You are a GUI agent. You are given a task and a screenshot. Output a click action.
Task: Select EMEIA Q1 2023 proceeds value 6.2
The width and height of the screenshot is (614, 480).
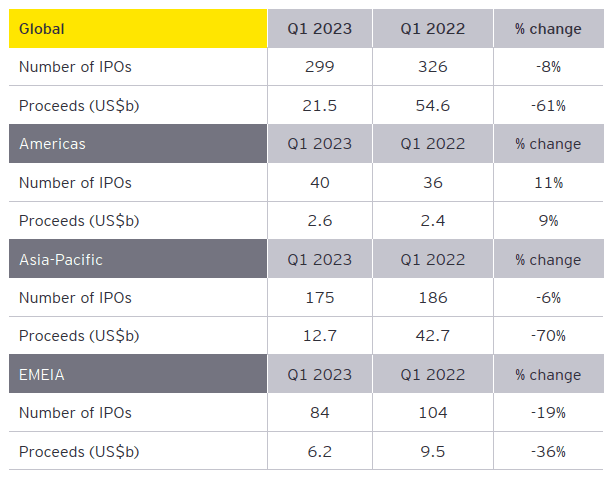(320, 451)
